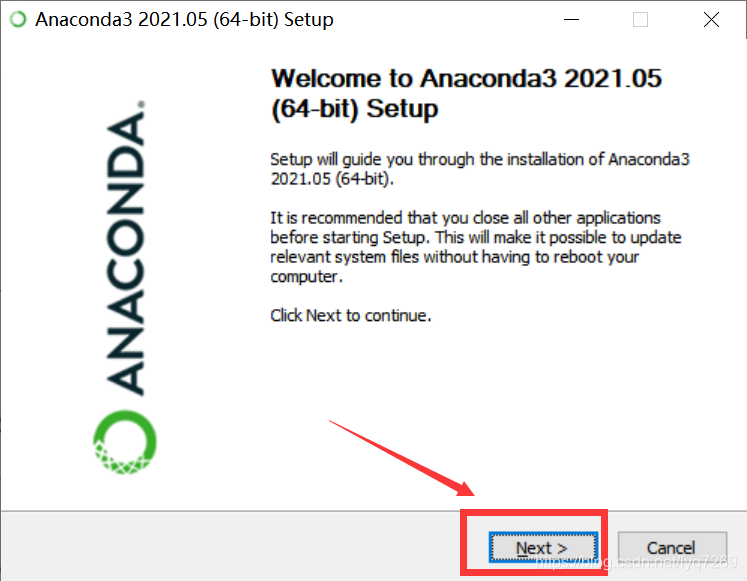
Task: Click the 'It is recommended' paragraph
Action: (x=475, y=247)
